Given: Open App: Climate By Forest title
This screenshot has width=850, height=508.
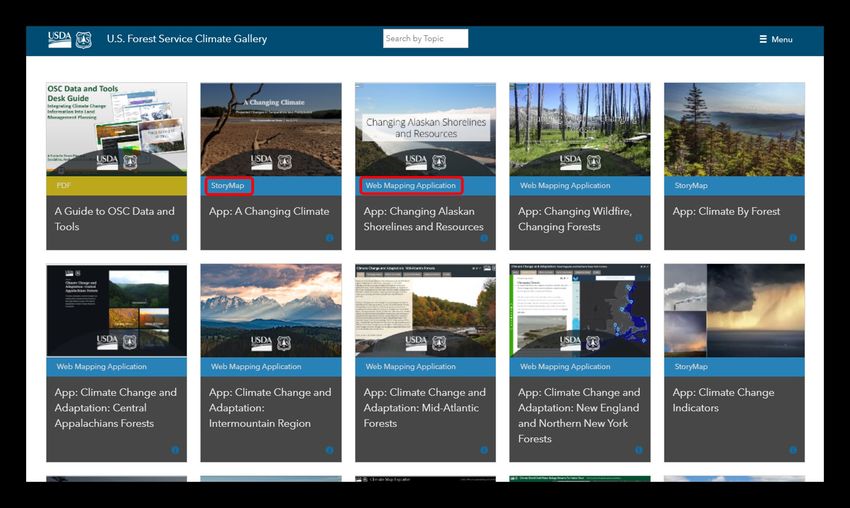Looking at the screenshot, I should coord(726,211).
